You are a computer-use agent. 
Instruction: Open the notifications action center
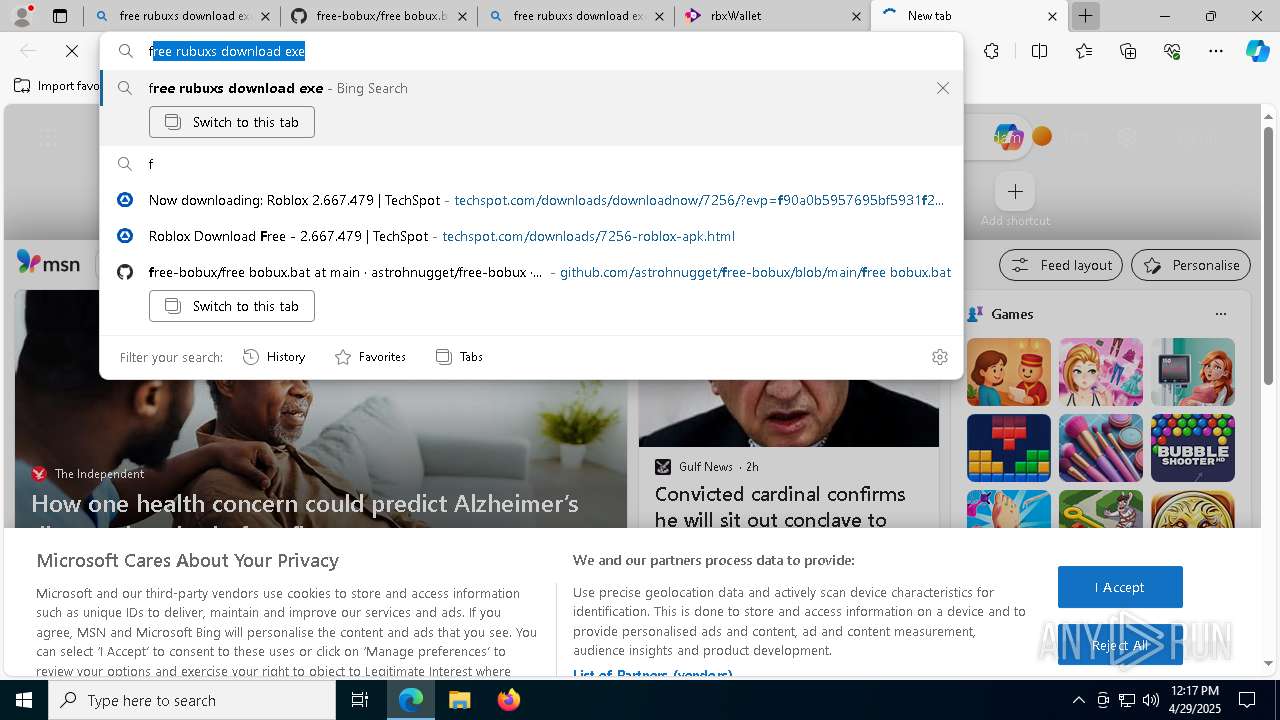pos(1247,700)
